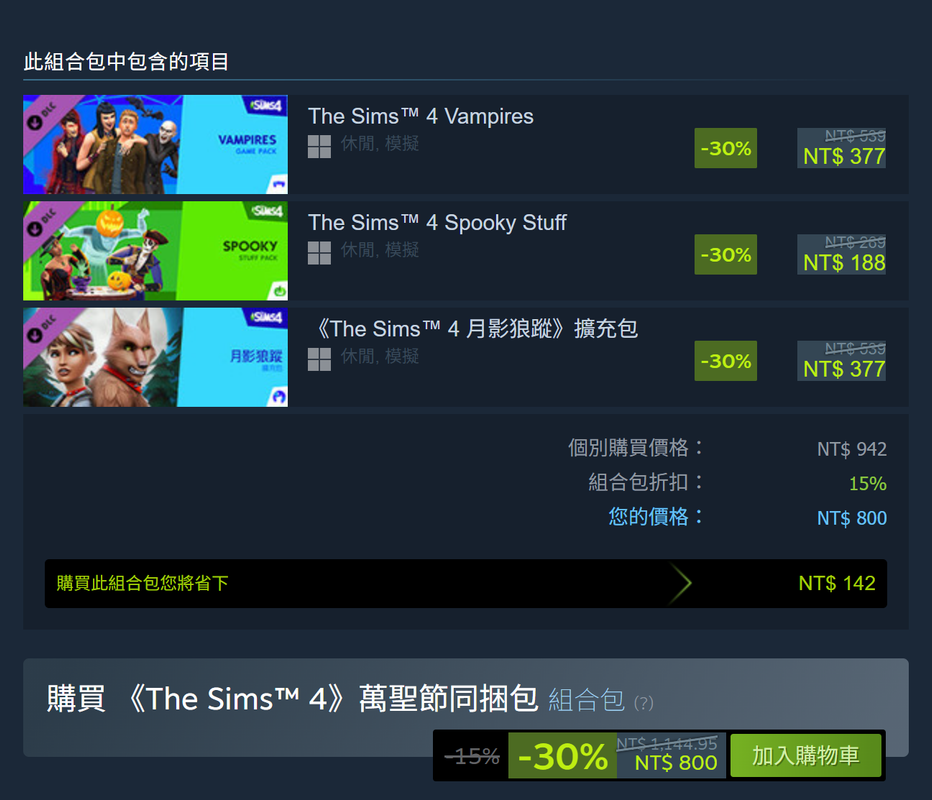Click the NT$ 188 price for Spooky Stuff
The height and width of the screenshot is (800, 932).
click(x=844, y=263)
